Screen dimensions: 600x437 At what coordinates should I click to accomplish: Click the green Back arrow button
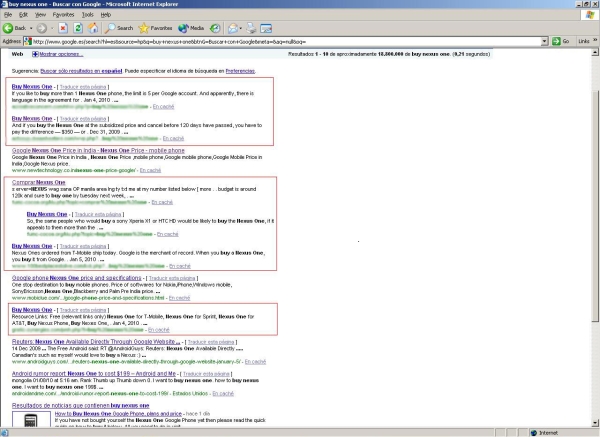click(14, 28)
